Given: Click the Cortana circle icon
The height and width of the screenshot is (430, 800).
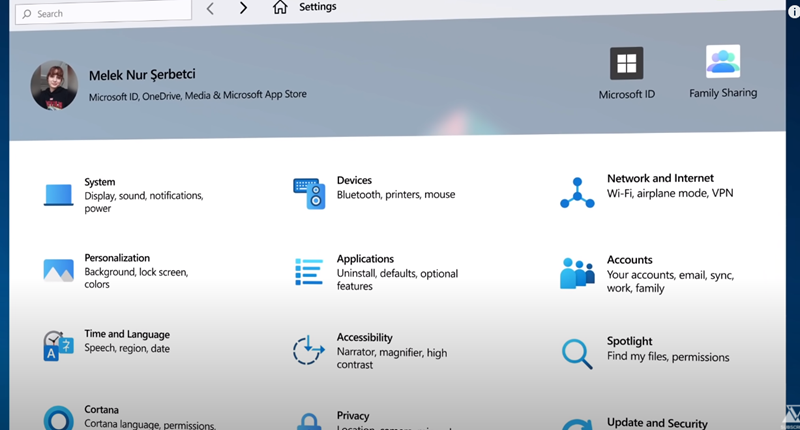Looking at the screenshot, I should 58,418.
